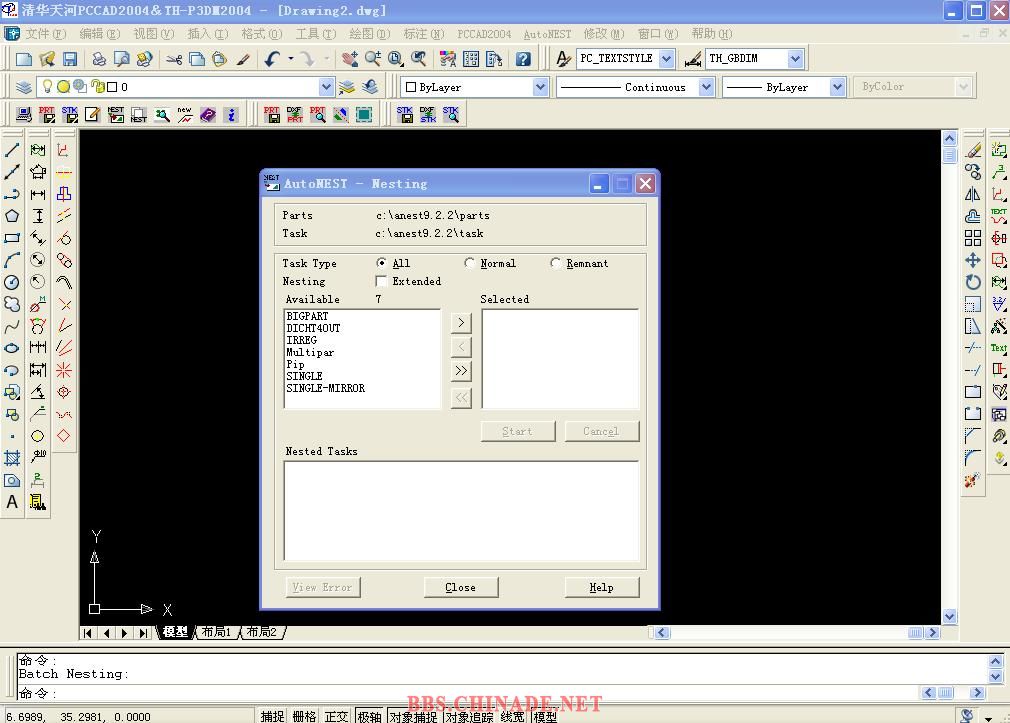Enable the Extended nesting checkbox
This screenshot has height=723, width=1010.
tap(381, 281)
